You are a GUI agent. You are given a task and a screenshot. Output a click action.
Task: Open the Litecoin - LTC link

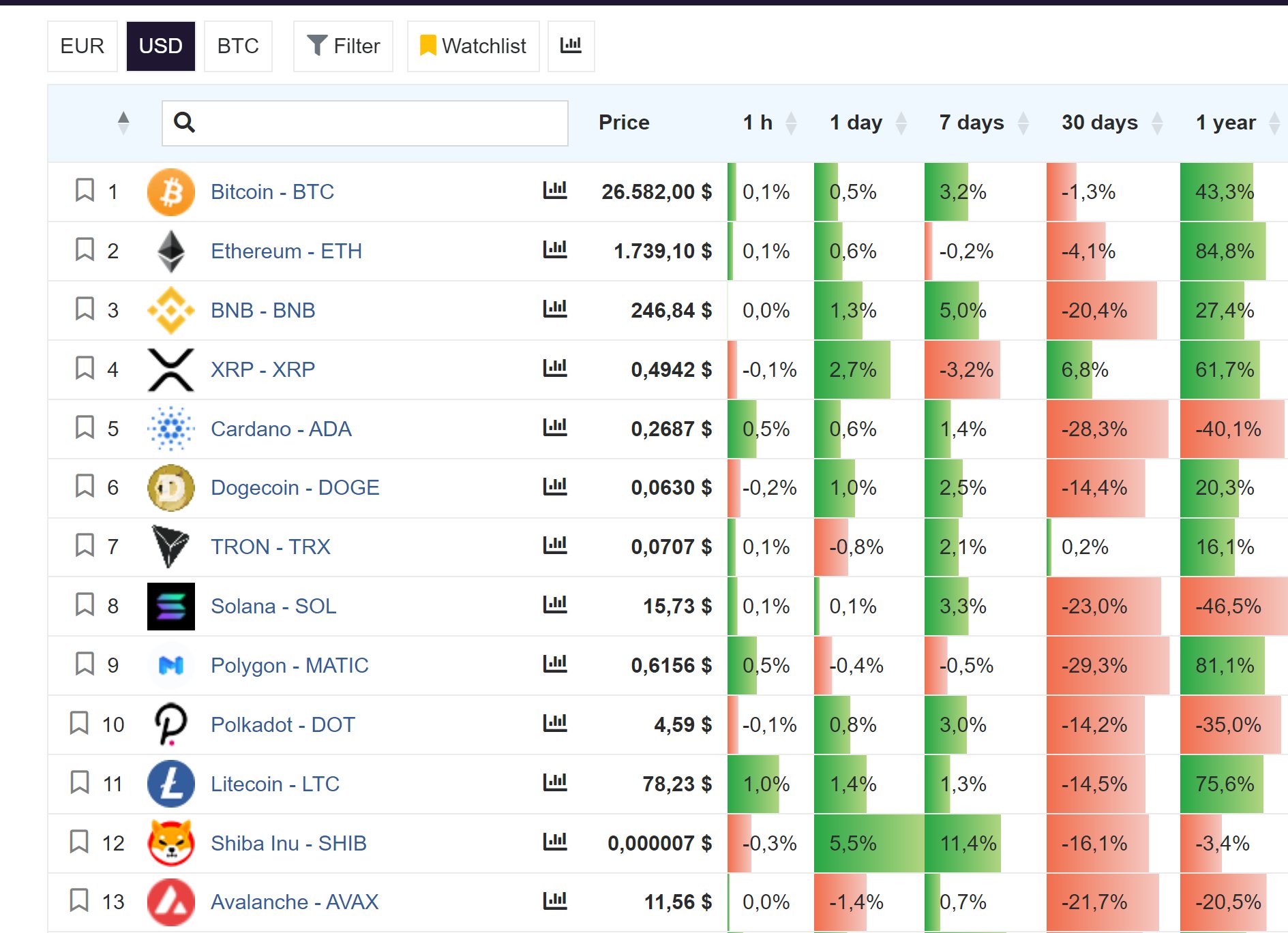pyautogui.click(x=275, y=784)
